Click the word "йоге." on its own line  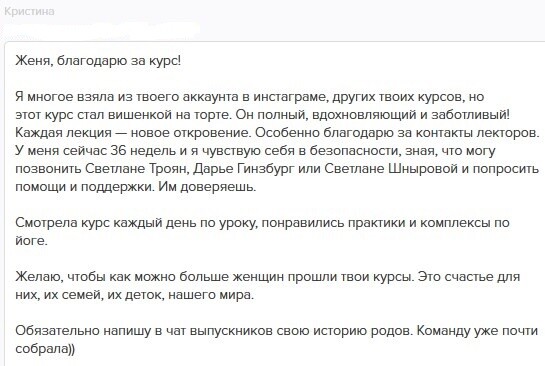32,241
